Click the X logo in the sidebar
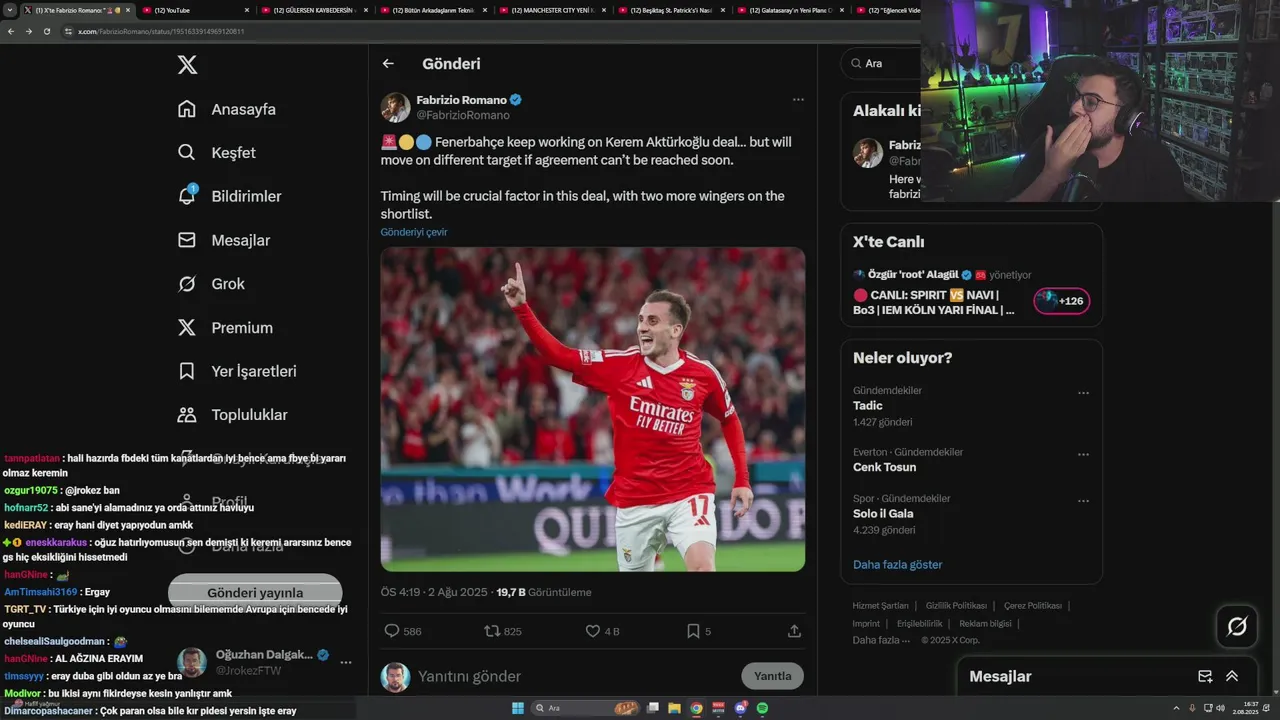The width and height of the screenshot is (1280, 720). 187,65
